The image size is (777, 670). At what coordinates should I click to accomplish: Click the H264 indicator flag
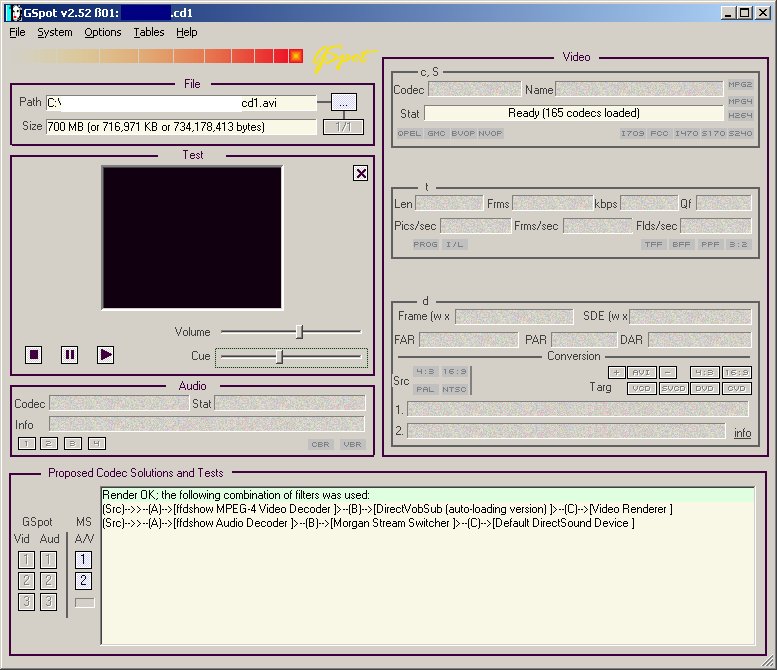740,115
